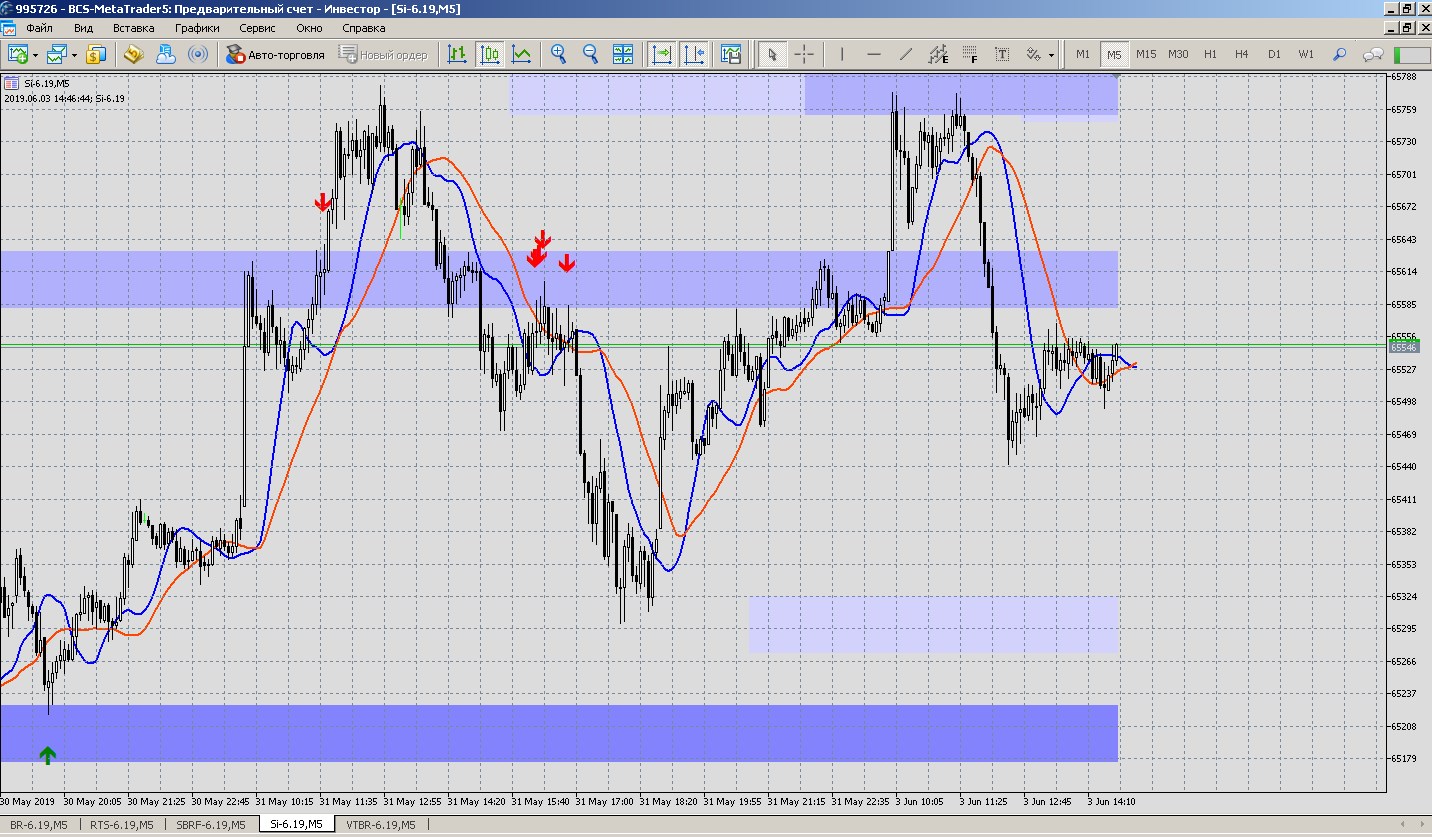
Task: Select the cursor arrow tool
Action: (x=772, y=54)
